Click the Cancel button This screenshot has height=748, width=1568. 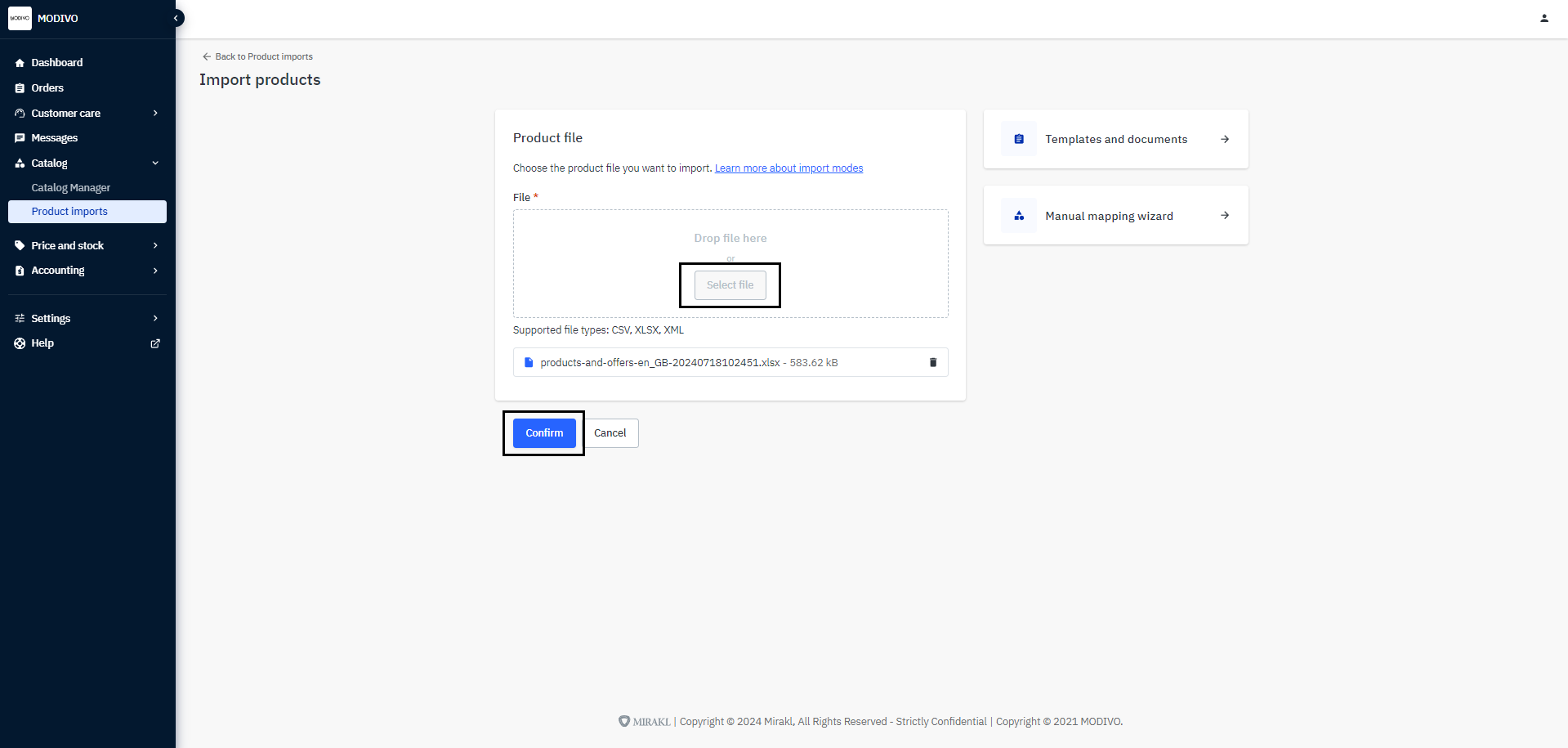[610, 433]
